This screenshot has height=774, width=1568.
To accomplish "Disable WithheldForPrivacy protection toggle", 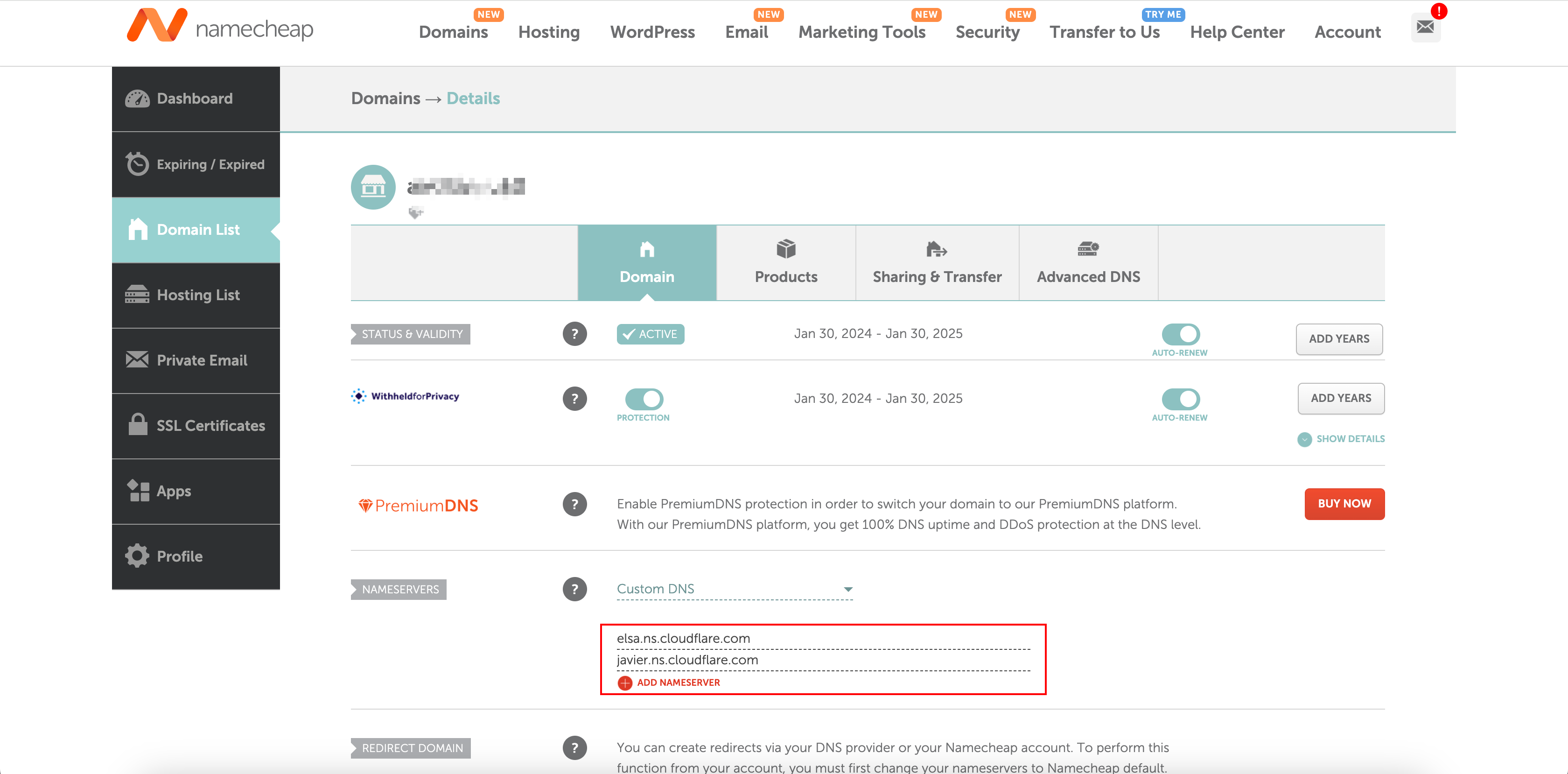I will 644,399.
